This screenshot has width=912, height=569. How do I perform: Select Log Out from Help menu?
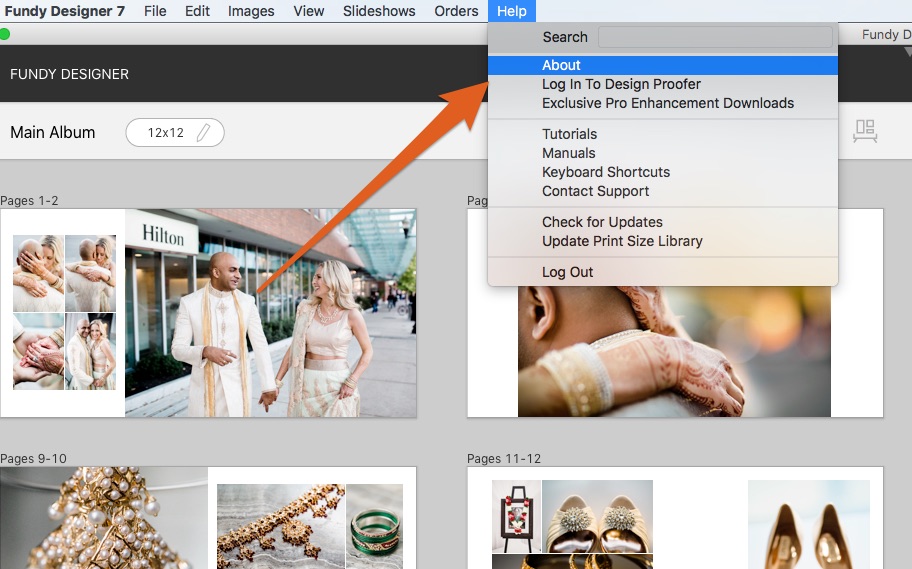pyautogui.click(x=663, y=272)
